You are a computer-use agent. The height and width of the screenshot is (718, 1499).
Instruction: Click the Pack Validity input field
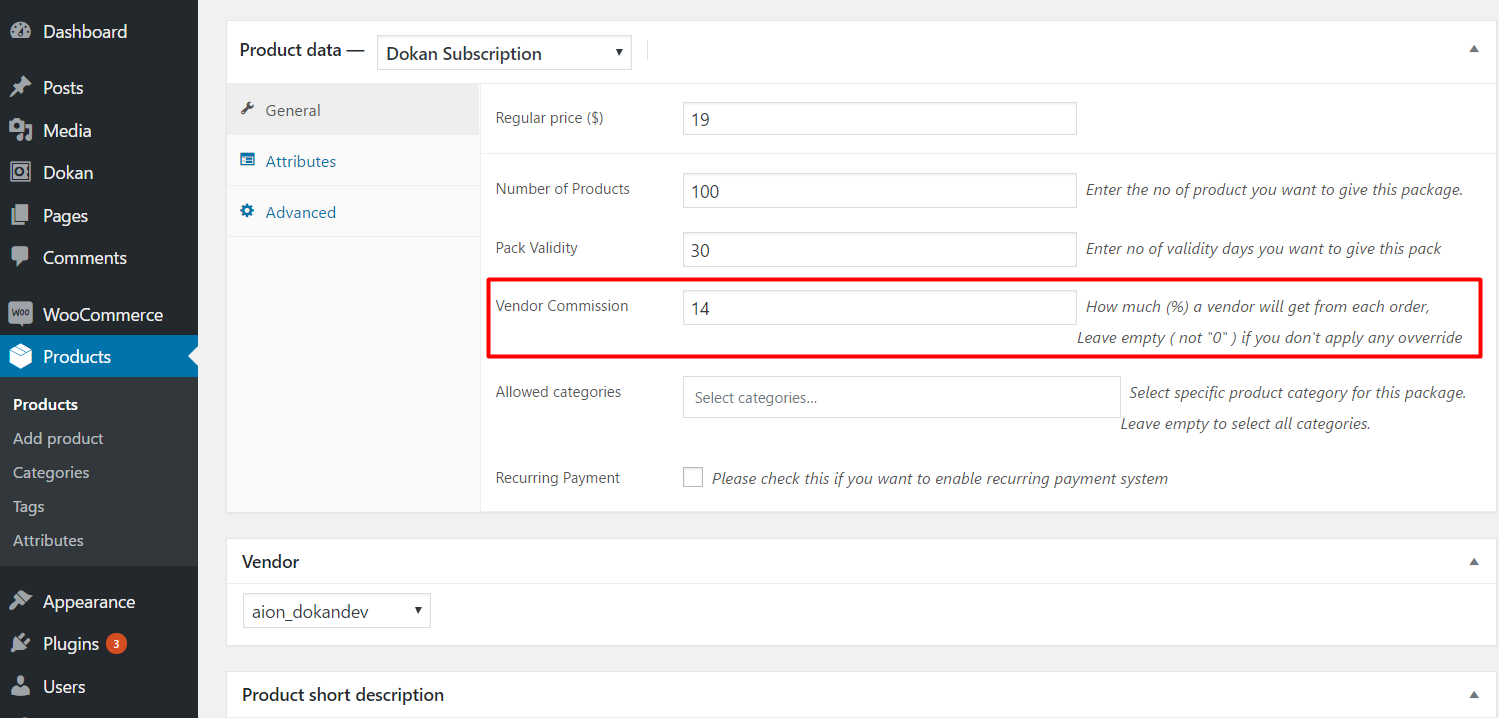point(880,249)
